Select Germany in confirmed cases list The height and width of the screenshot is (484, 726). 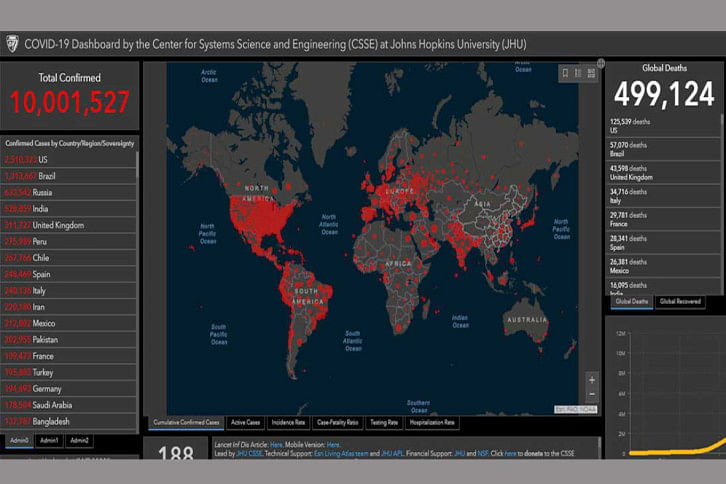69,389
